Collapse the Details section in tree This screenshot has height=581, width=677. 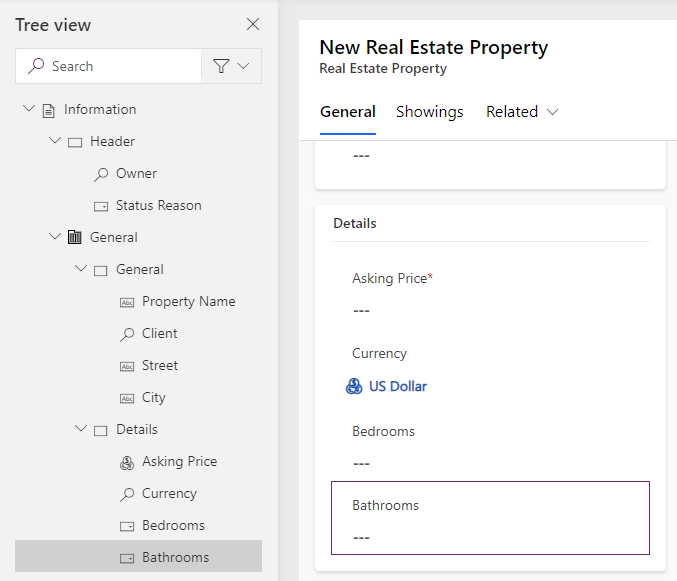(80, 429)
